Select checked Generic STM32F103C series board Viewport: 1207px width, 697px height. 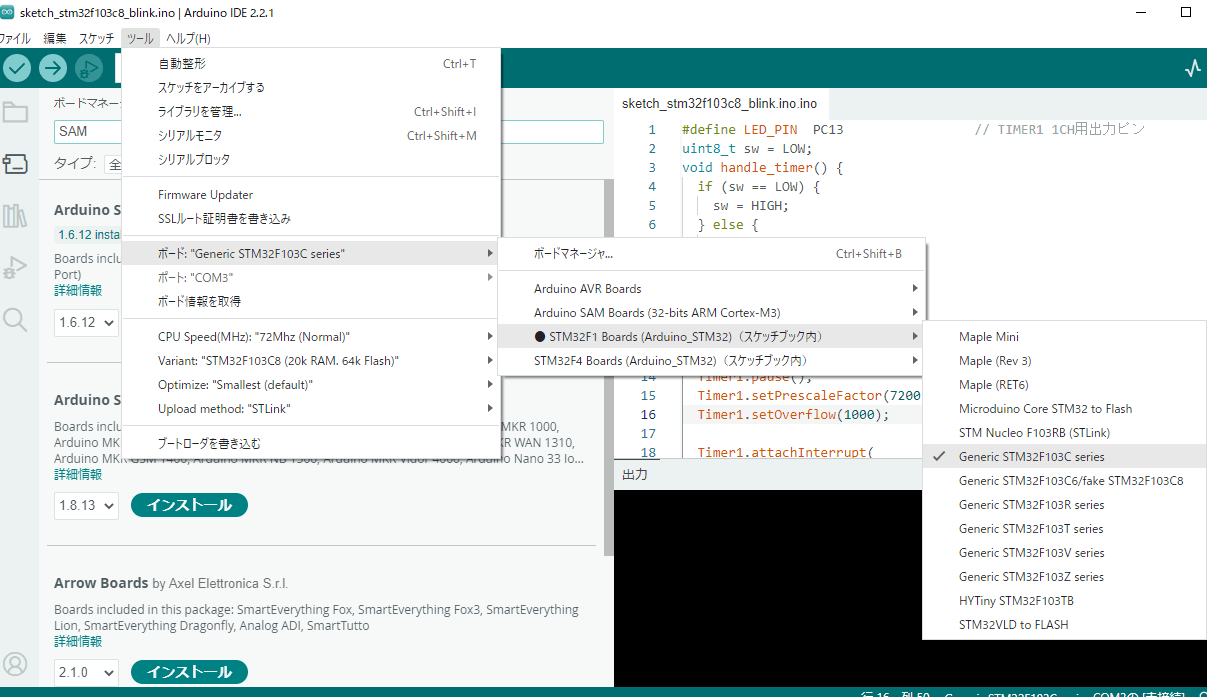pos(1064,457)
